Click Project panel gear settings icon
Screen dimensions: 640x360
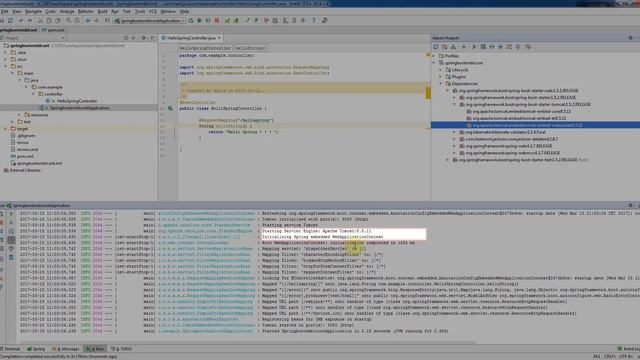[x=143, y=38]
